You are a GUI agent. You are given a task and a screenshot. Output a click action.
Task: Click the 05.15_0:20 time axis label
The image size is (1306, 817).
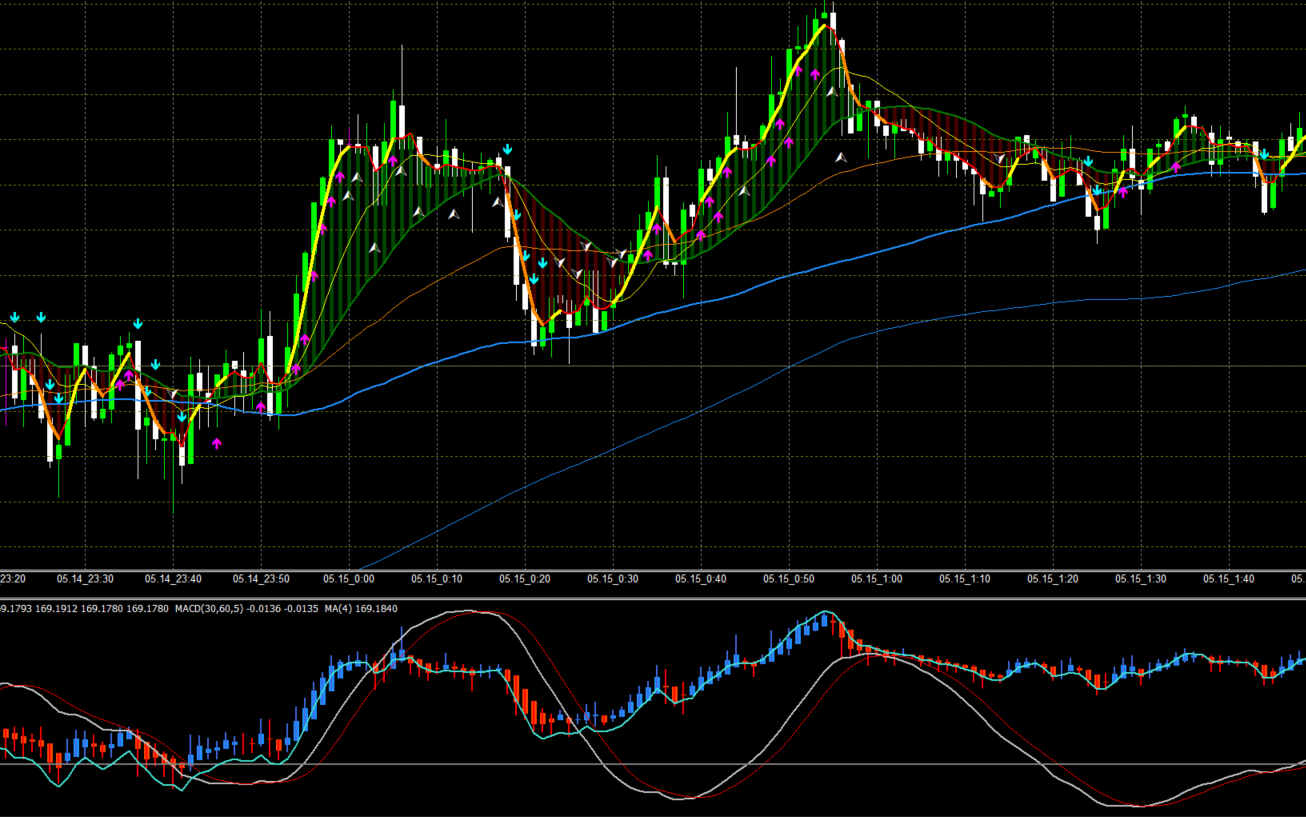(x=525, y=579)
